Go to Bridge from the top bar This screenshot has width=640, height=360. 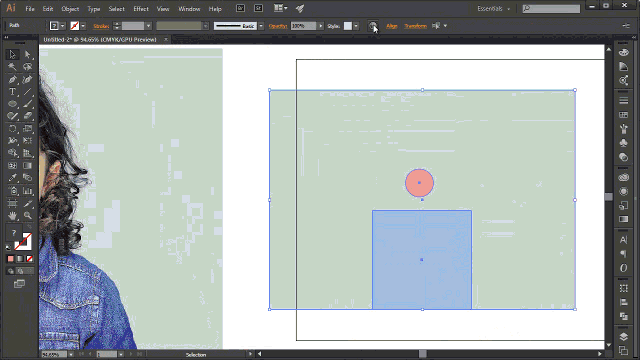[240, 8]
